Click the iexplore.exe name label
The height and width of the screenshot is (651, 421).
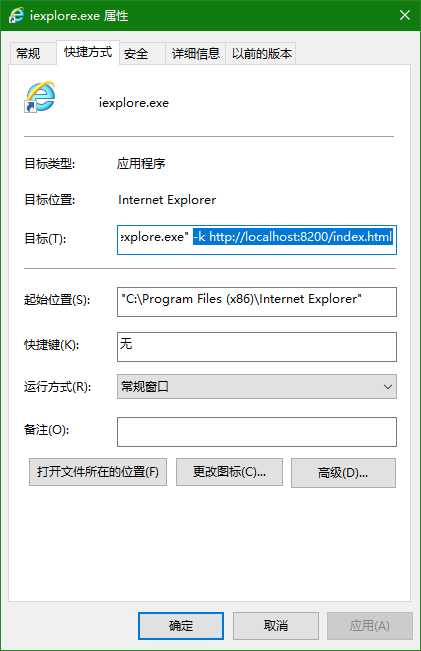(x=134, y=103)
